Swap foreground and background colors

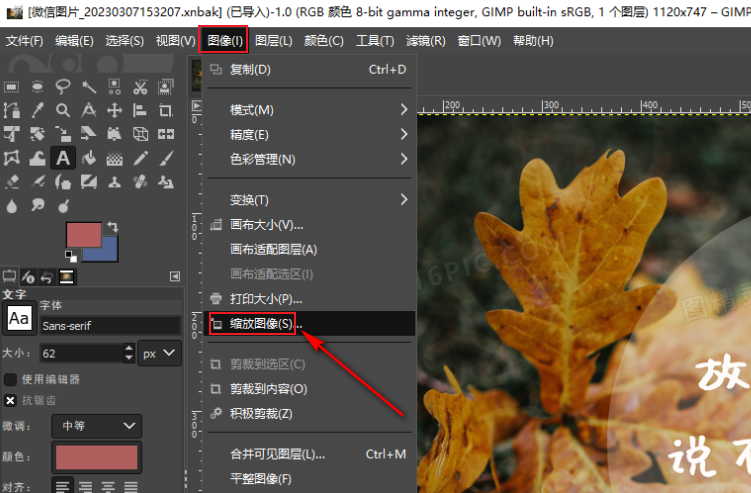point(113,227)
